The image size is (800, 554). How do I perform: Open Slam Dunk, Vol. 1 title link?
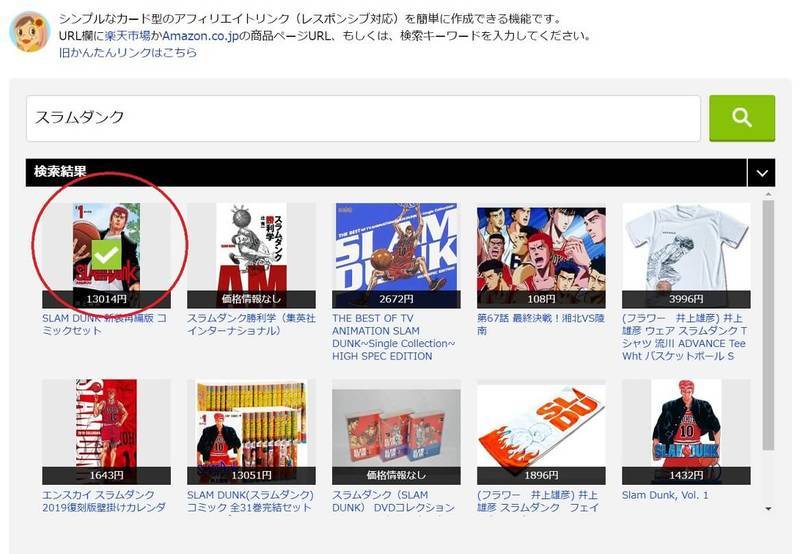[665, 495]
